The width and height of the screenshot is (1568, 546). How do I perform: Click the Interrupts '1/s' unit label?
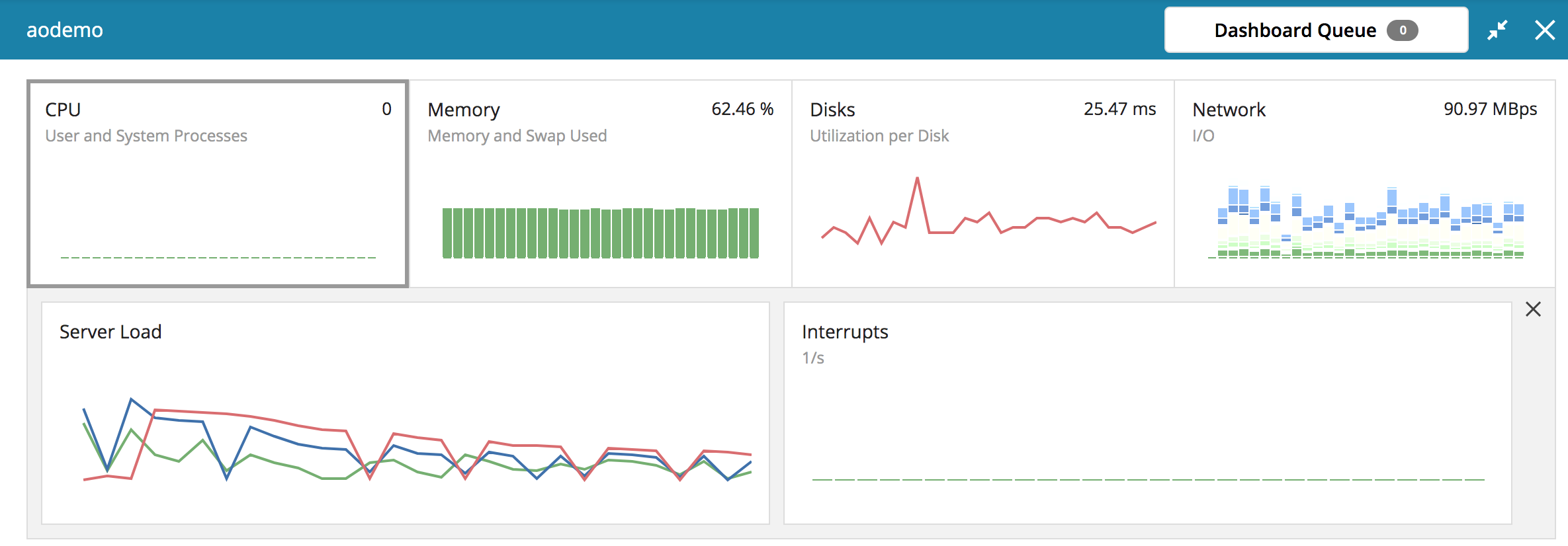(x=813, y=358)
